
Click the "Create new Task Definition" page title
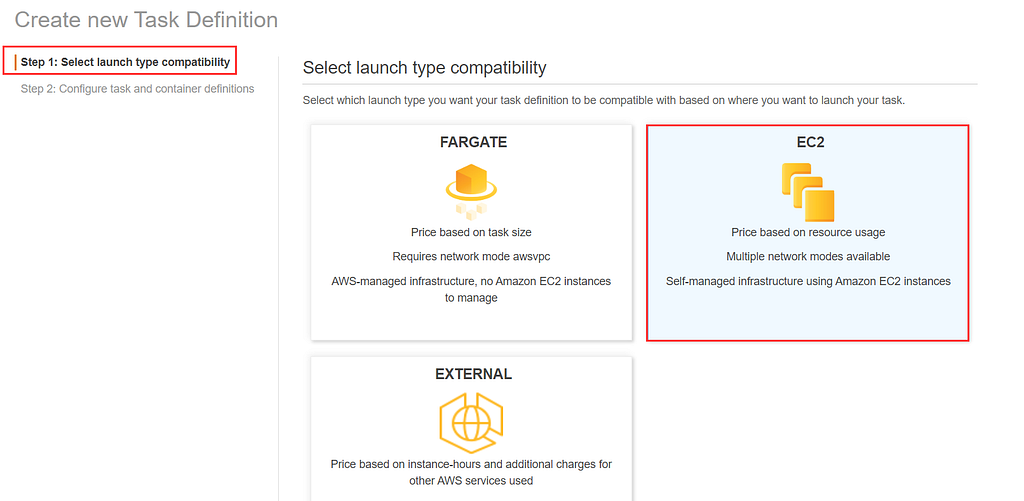[146, 20]
